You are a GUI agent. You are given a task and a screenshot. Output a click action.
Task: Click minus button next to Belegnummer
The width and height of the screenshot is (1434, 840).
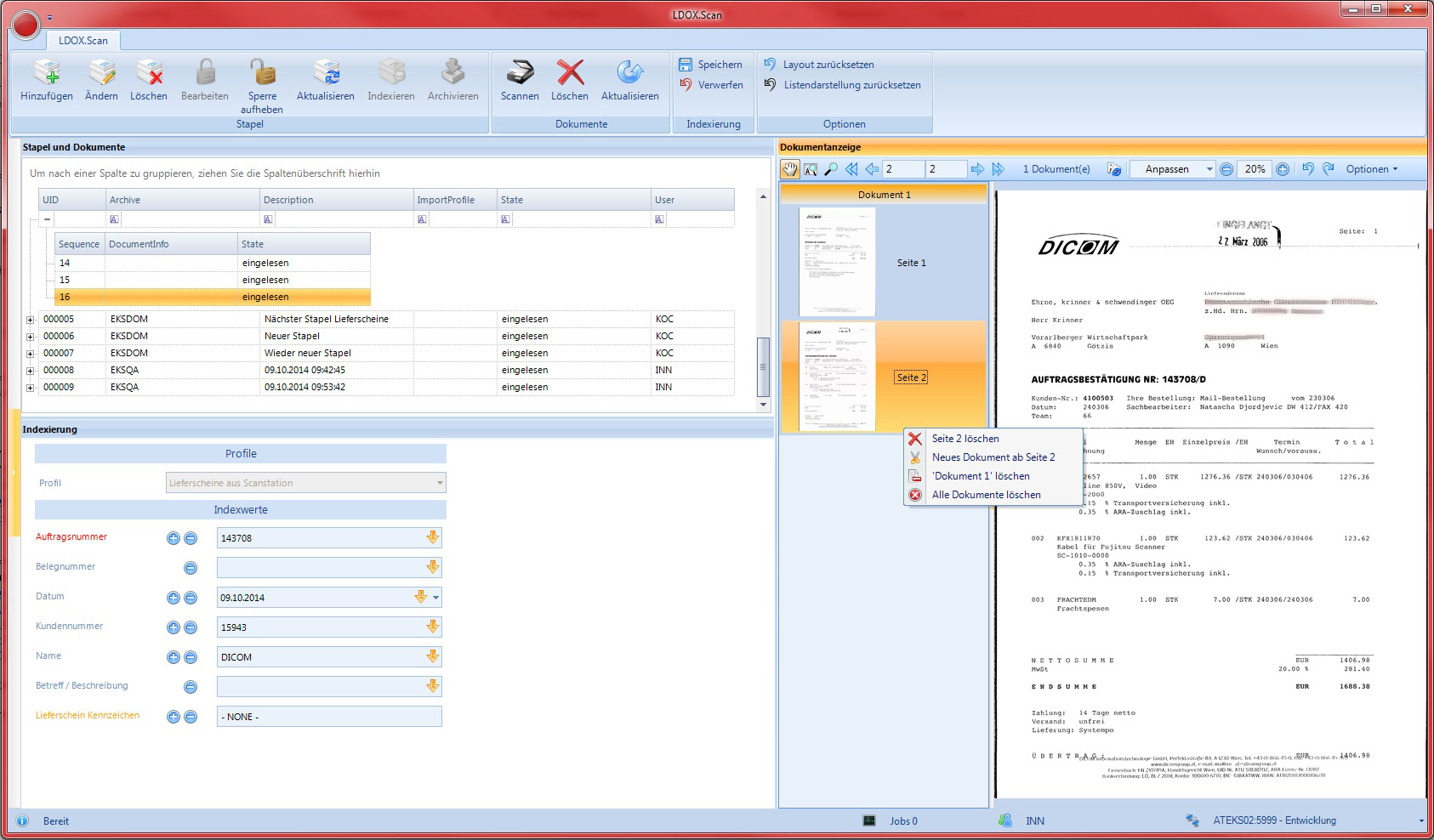(191, 568)
